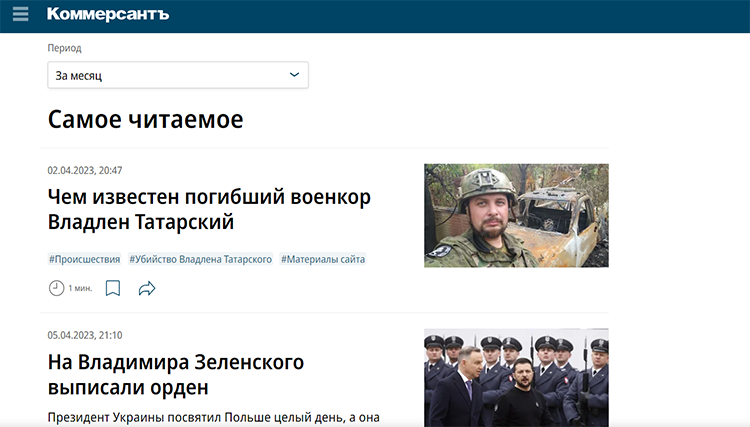The height and width of the screenshot is (427, 750).
Task: Open the hamburger menu in the header
Action: 20,15
